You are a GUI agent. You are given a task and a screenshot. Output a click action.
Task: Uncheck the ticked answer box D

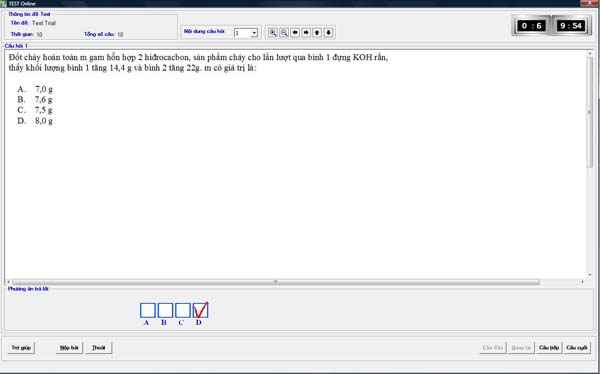pyautogui.click(x=201, y=310)
